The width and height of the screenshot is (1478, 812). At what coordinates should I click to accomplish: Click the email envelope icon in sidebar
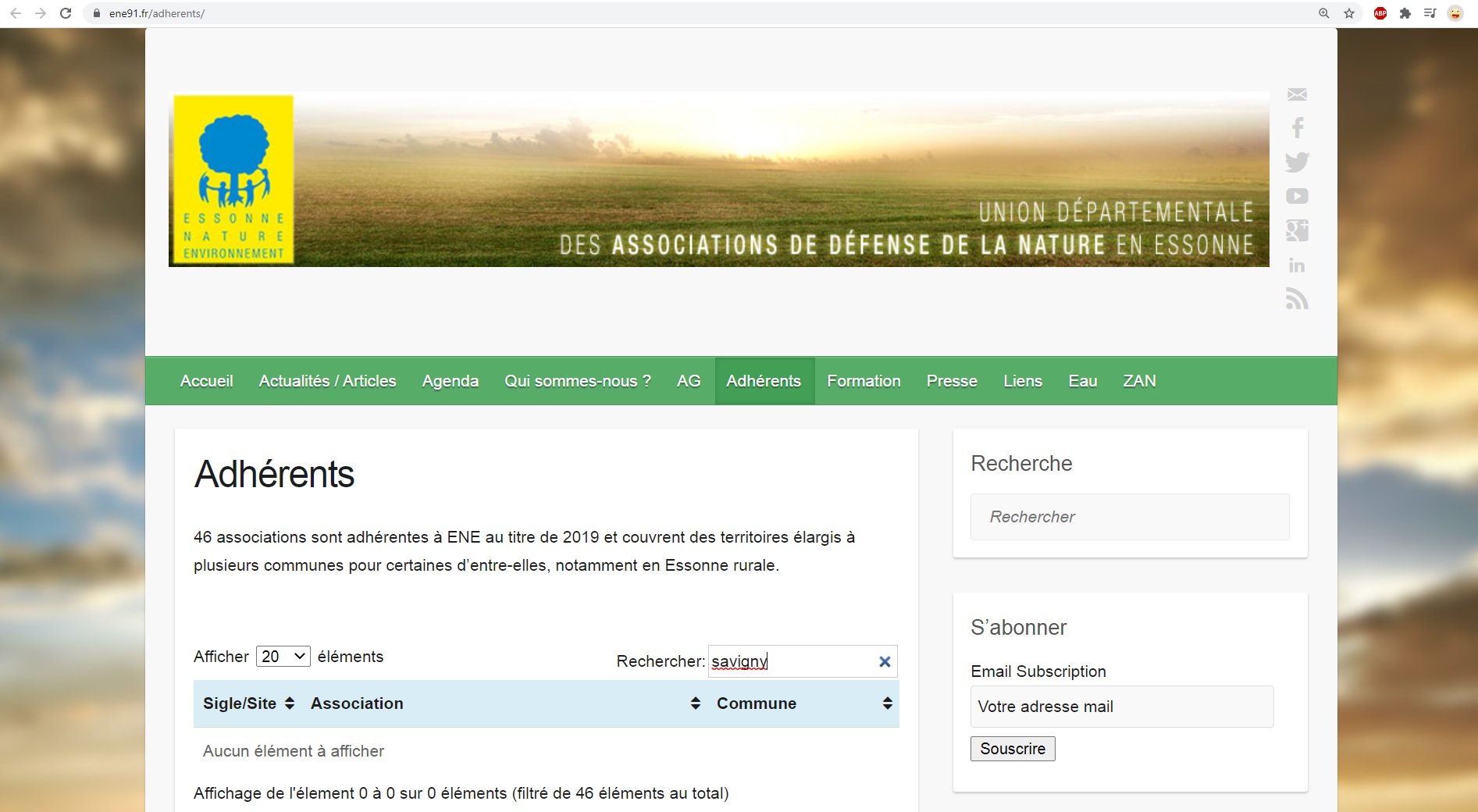[x=1297, y=94]
